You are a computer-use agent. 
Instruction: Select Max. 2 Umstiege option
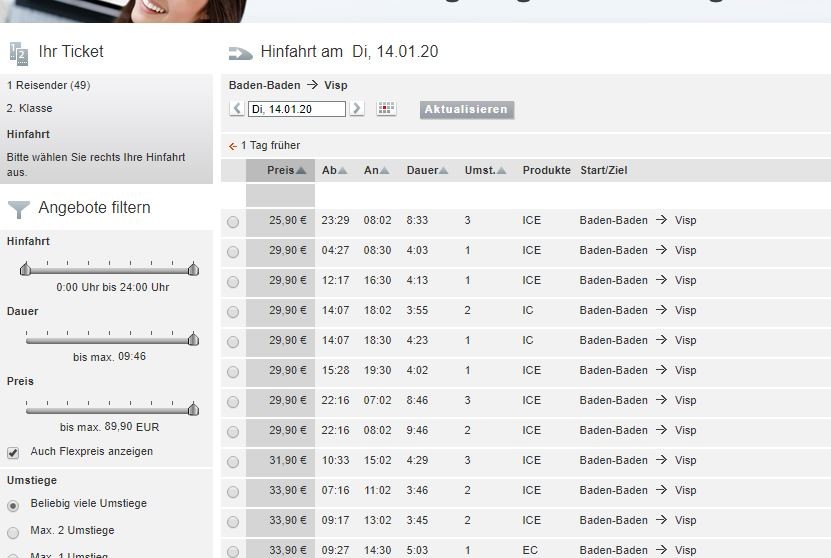tap(13, 531)
